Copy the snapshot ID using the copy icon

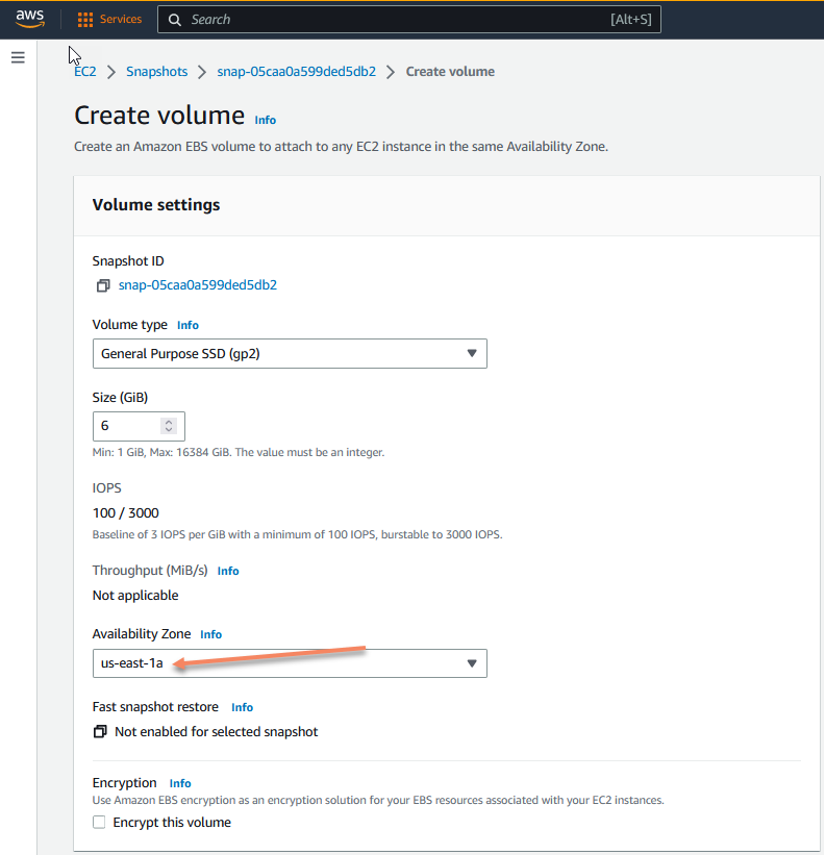click(101, 285)
